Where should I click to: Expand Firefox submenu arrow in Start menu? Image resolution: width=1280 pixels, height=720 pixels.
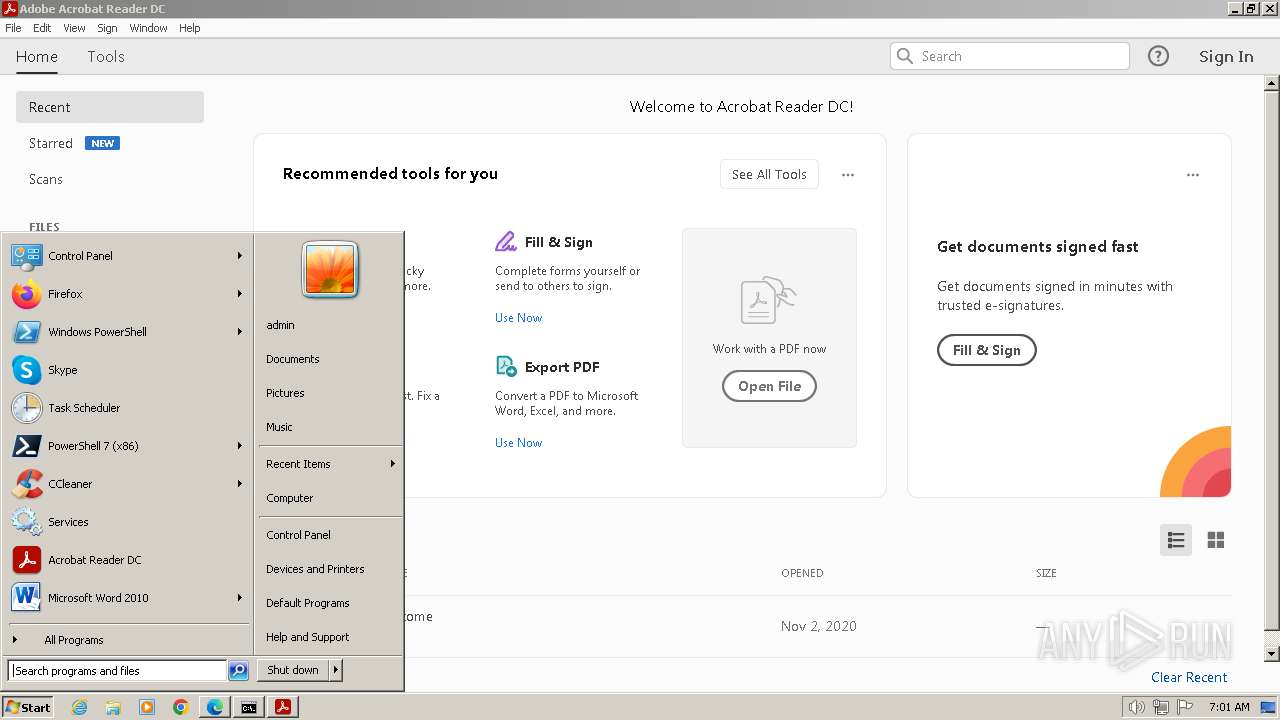pyautogui.click(x=240, y=294)
